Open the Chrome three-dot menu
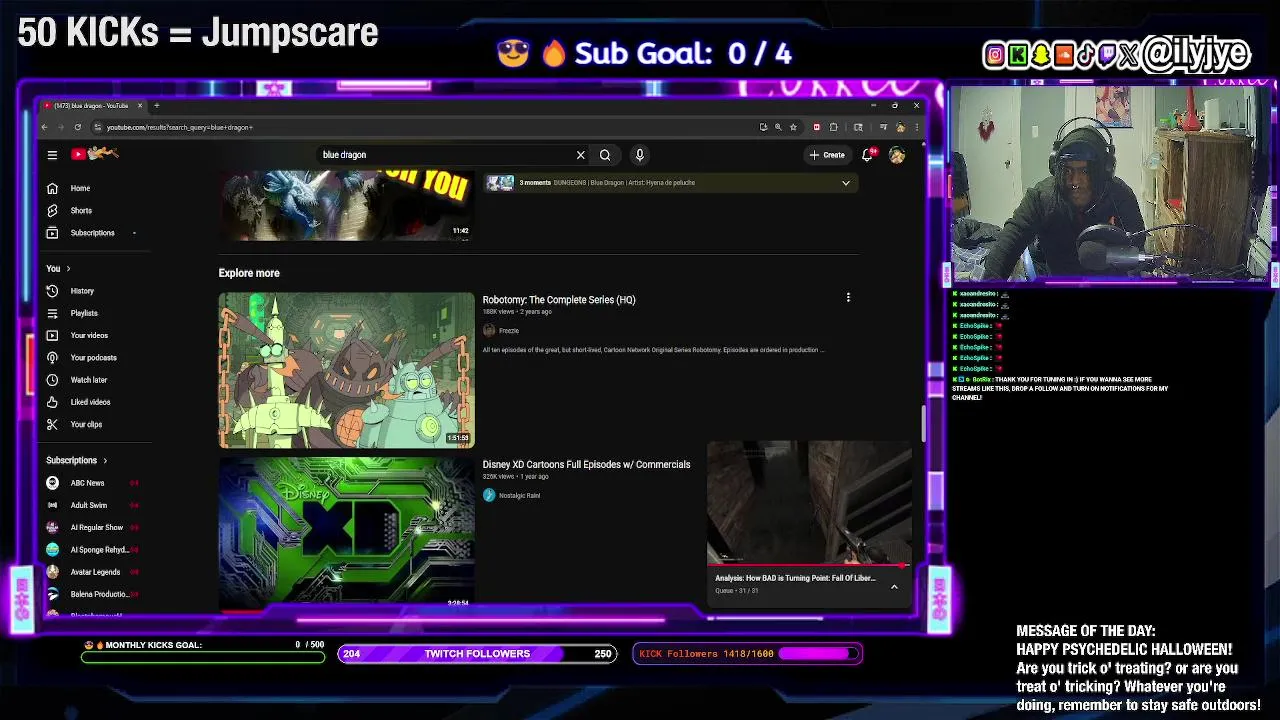Screen dimensions: 1280x720 [915, 127]
